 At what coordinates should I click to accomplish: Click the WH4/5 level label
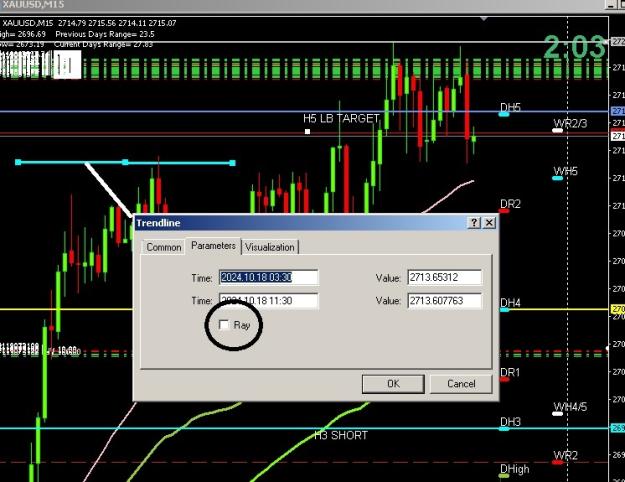pos(570,407)
